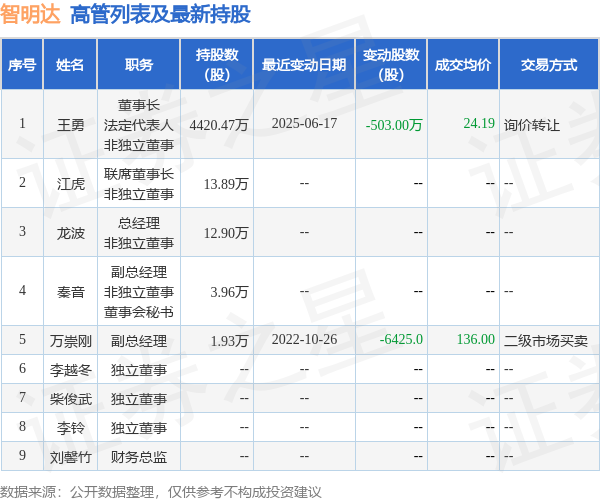600x501 pixels.
Task: Click row number 5 in 序号 column
Action: pyautogui.click(x=22, y=339)
